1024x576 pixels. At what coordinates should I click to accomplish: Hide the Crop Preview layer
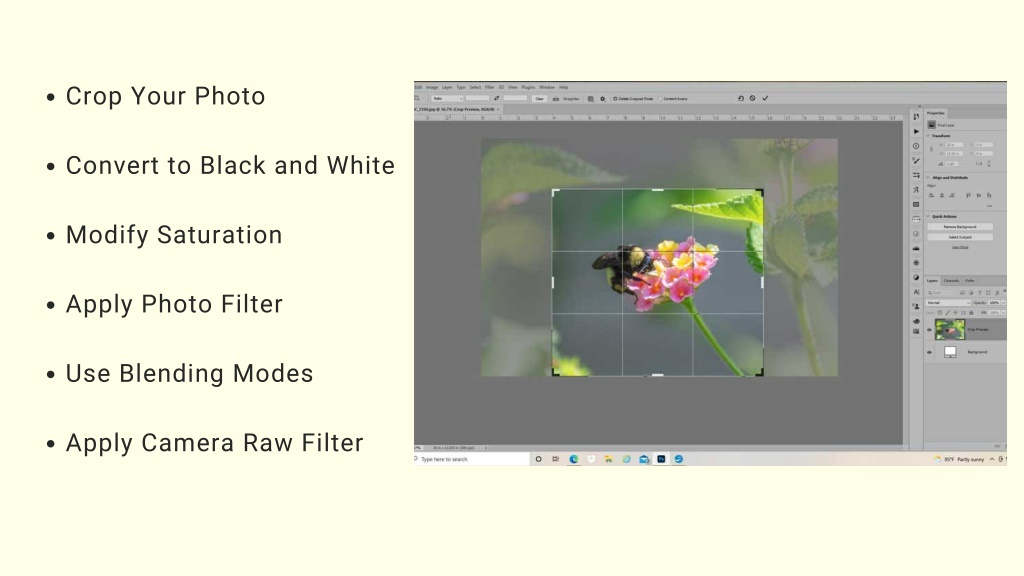pos(929,330)
